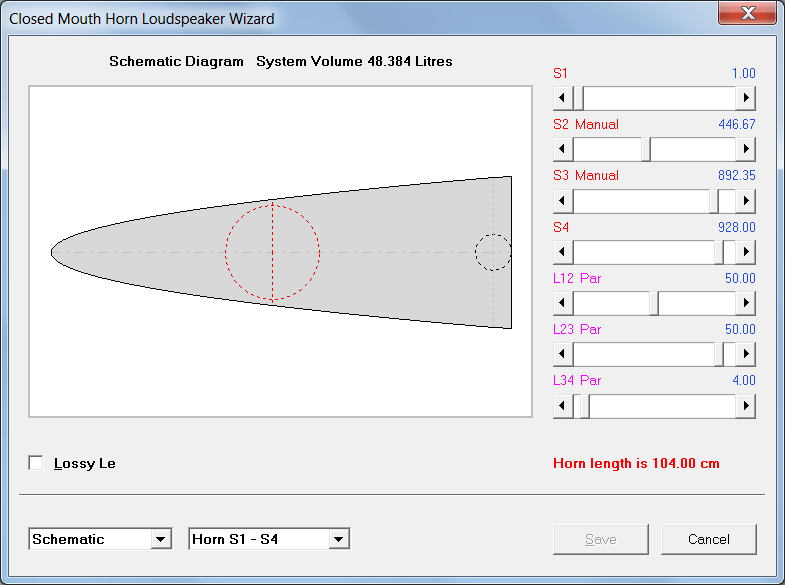Click the S1 slider thumb

click(578, 98)
